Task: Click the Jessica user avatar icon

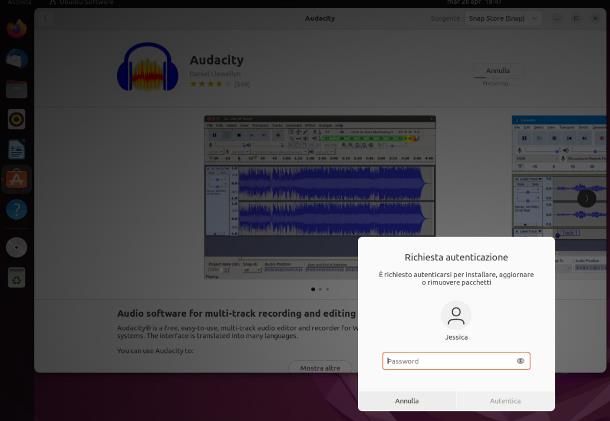Action: [456, 316]
